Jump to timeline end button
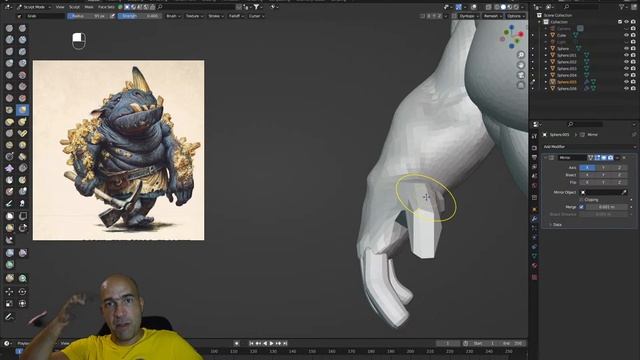 coord(285,343)
